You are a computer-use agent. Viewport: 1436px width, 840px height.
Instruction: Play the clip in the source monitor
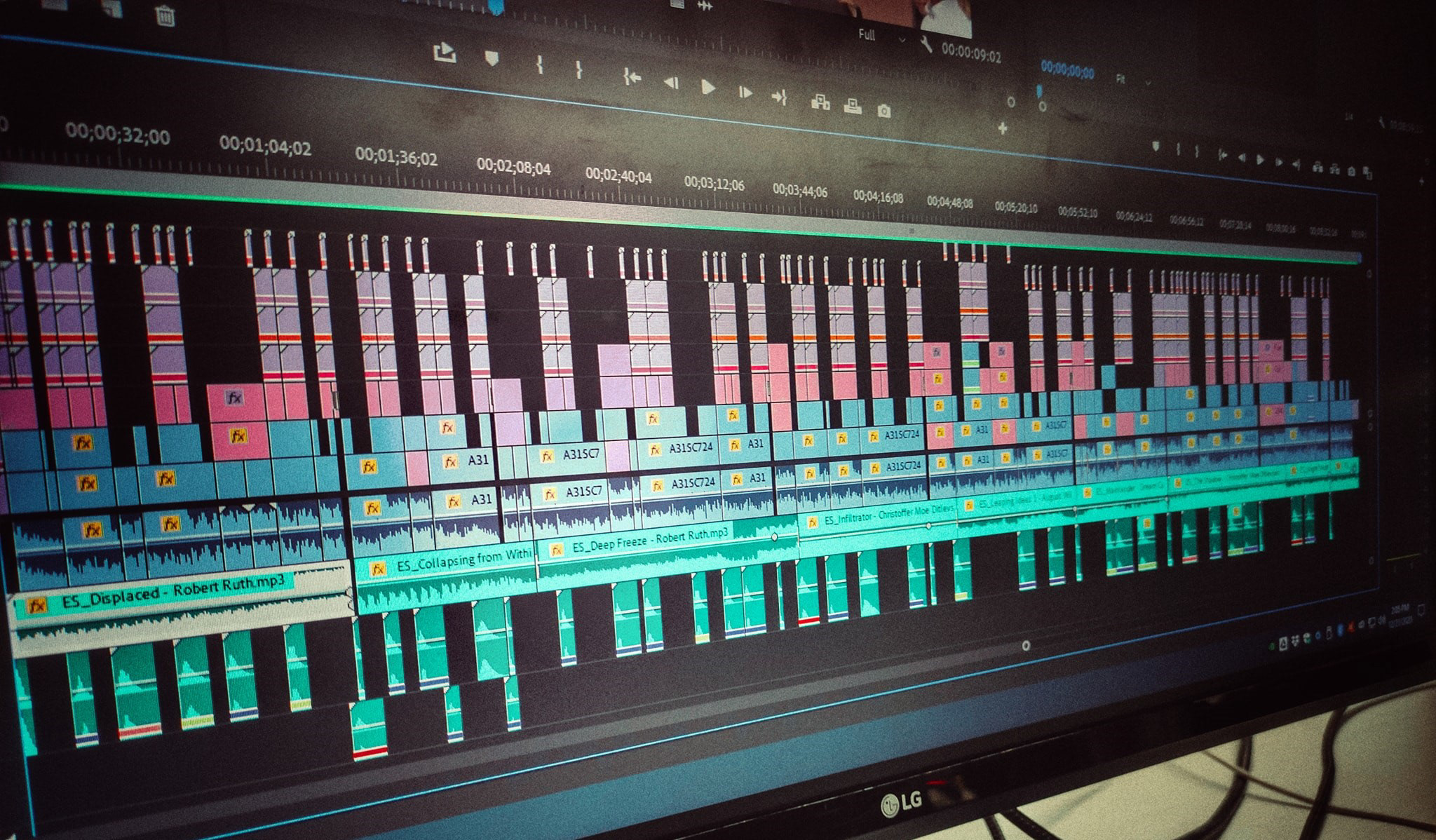pos(708,87)
